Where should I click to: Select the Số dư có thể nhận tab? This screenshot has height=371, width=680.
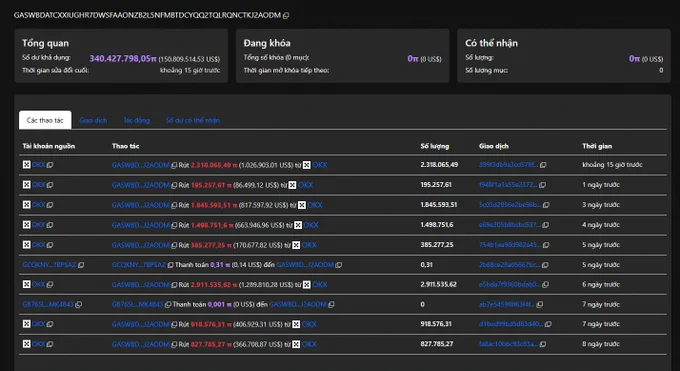(193, 120)
